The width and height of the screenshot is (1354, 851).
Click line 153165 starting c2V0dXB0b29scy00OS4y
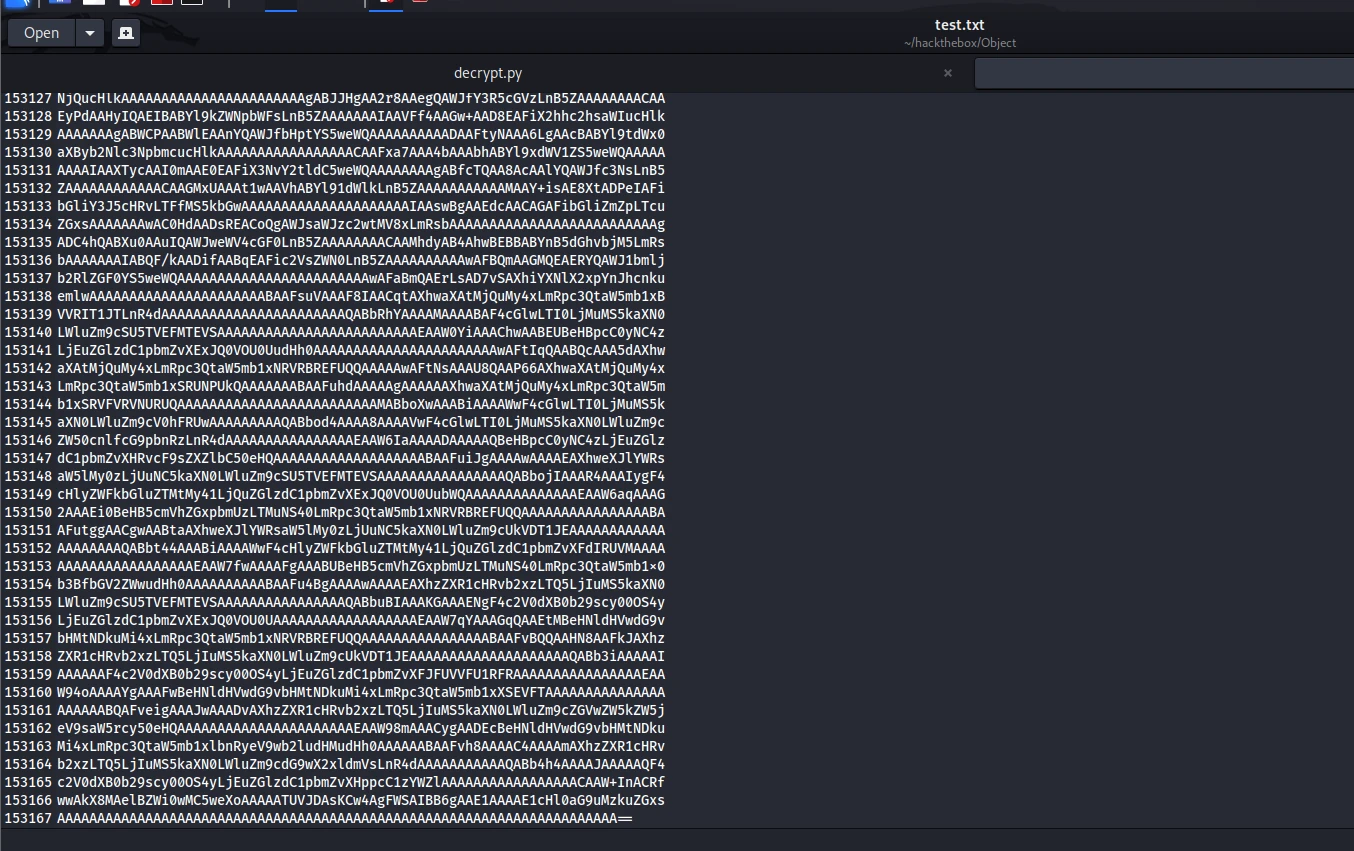(x=361, y=782)
